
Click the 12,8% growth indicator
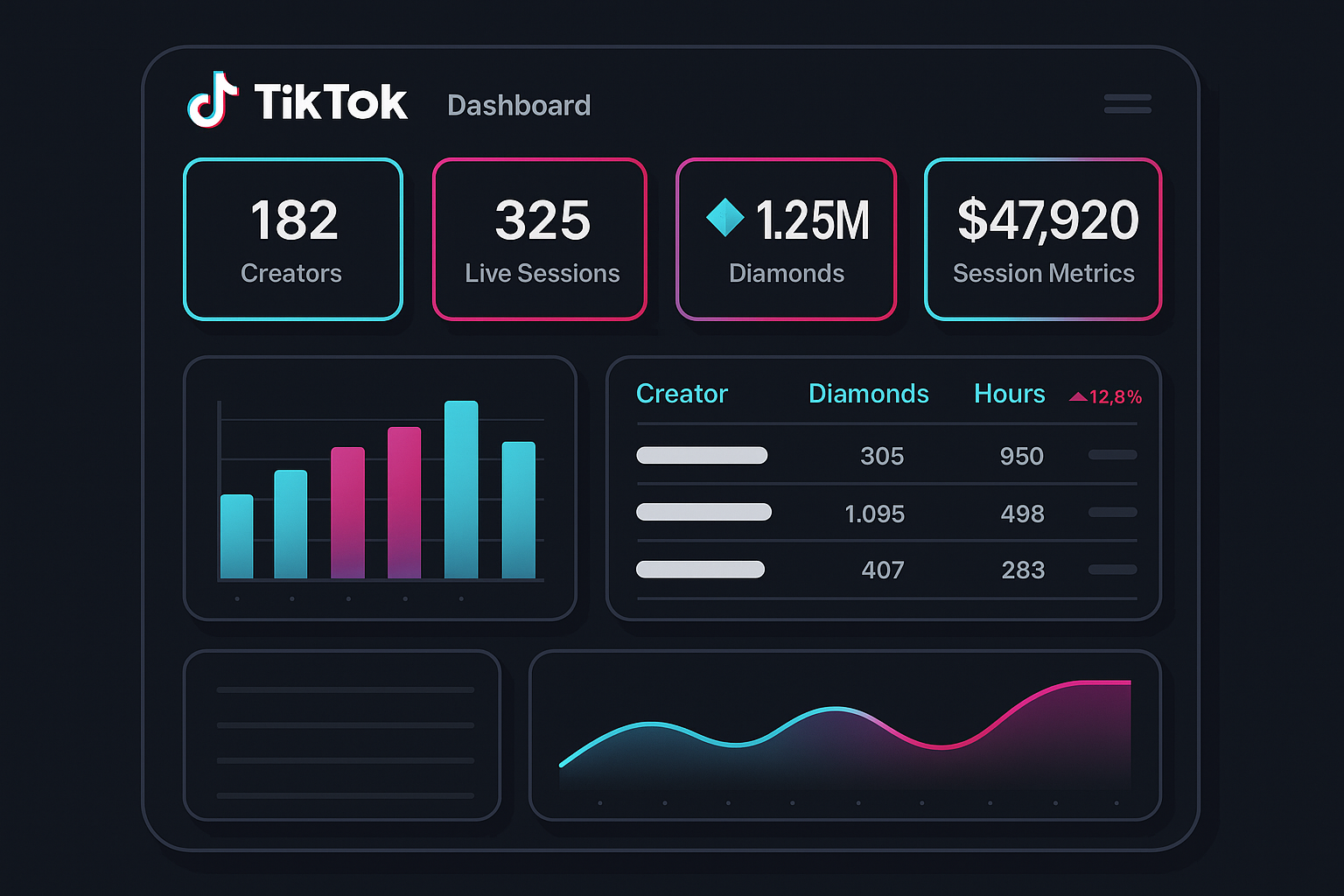(x=1105, y=397)
